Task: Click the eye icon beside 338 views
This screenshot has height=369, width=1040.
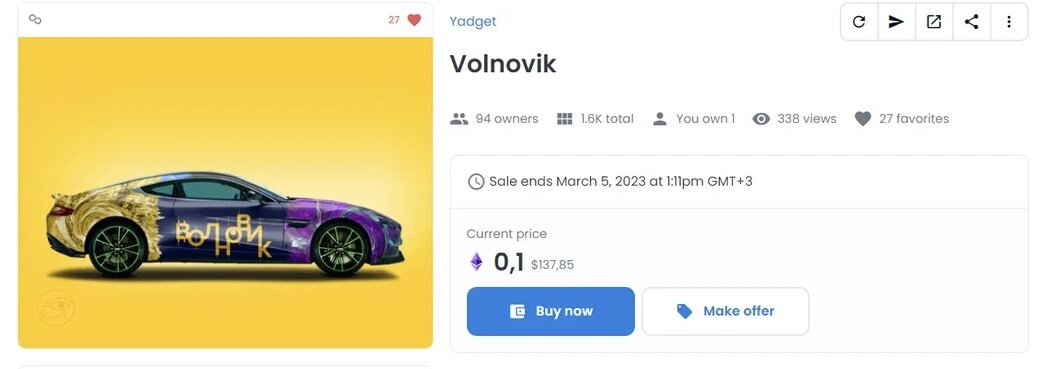Action: (761, 119)
